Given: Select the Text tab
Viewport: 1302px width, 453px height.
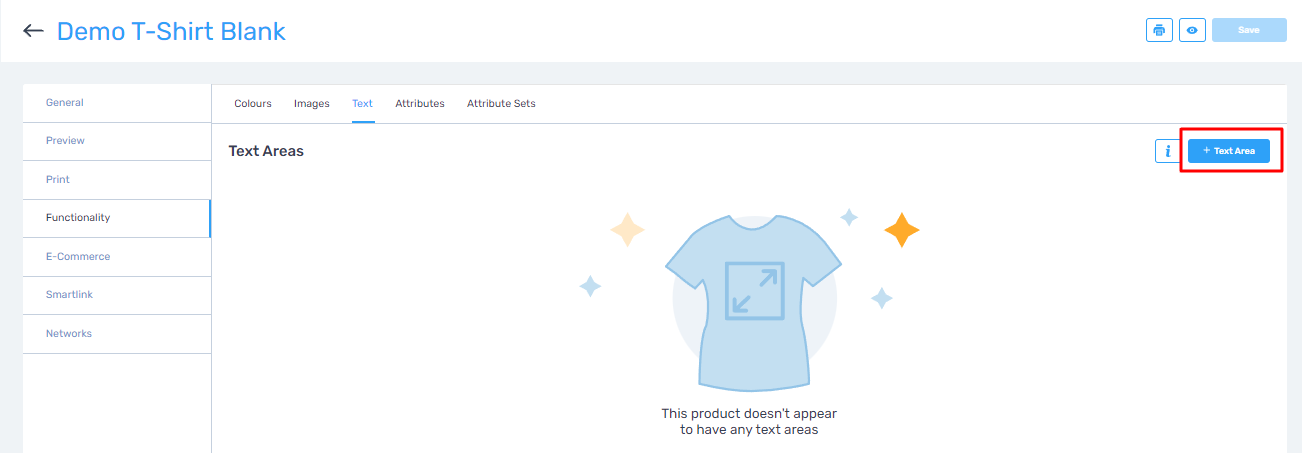Looking at the screenshot, I should [x=363, y=104].
